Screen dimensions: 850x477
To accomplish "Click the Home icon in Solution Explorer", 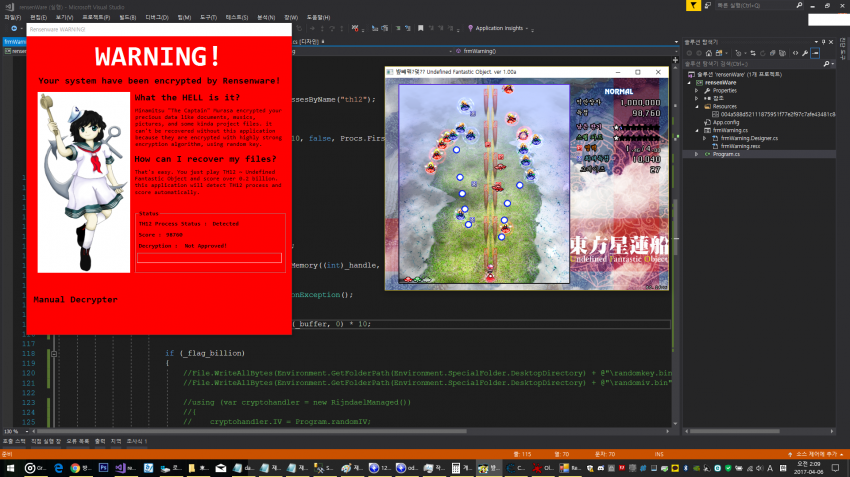I will (x=709, y=53).
